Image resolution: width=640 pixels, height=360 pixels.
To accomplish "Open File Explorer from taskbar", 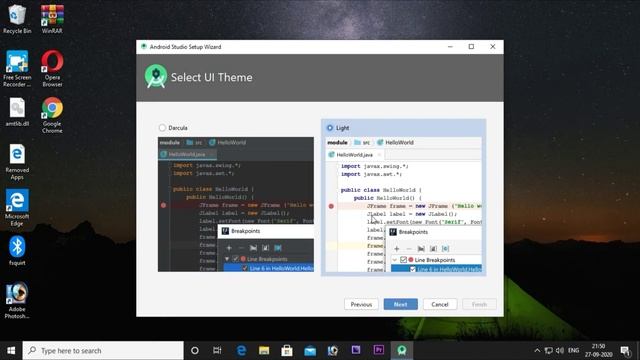I will [x=264, y=351].
